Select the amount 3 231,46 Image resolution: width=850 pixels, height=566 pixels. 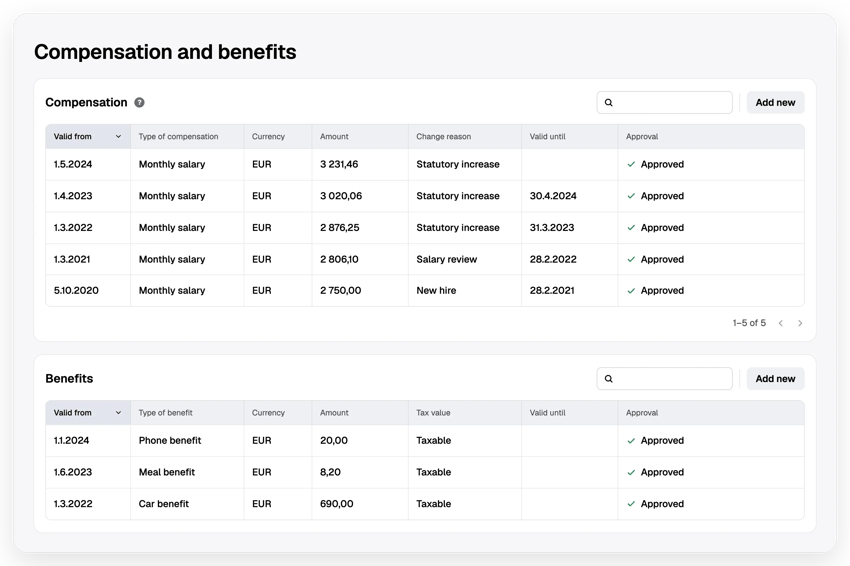point(339,164)
